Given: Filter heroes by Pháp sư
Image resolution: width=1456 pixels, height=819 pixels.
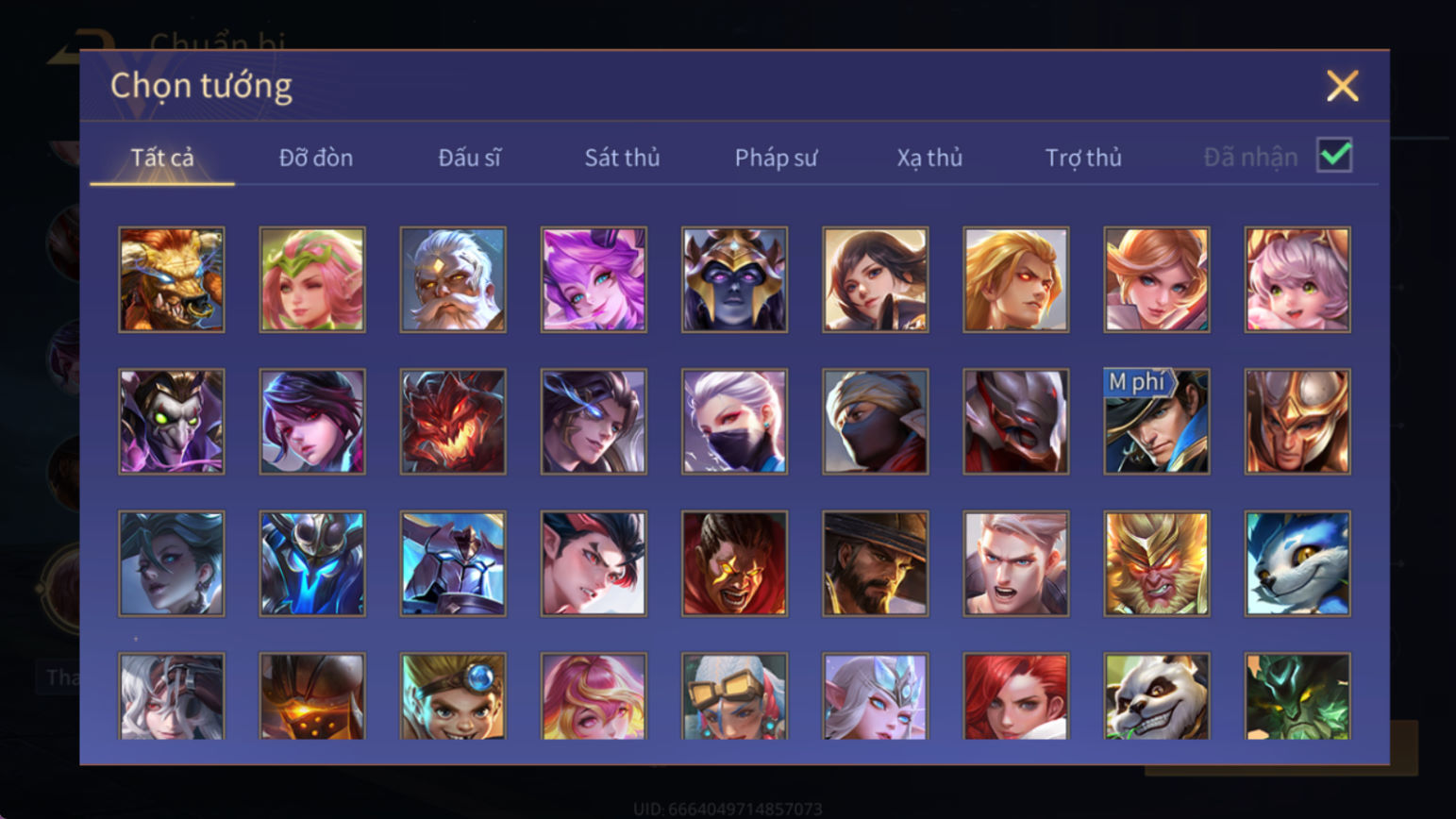Looking at the screenshot, I should pos(776,158).
